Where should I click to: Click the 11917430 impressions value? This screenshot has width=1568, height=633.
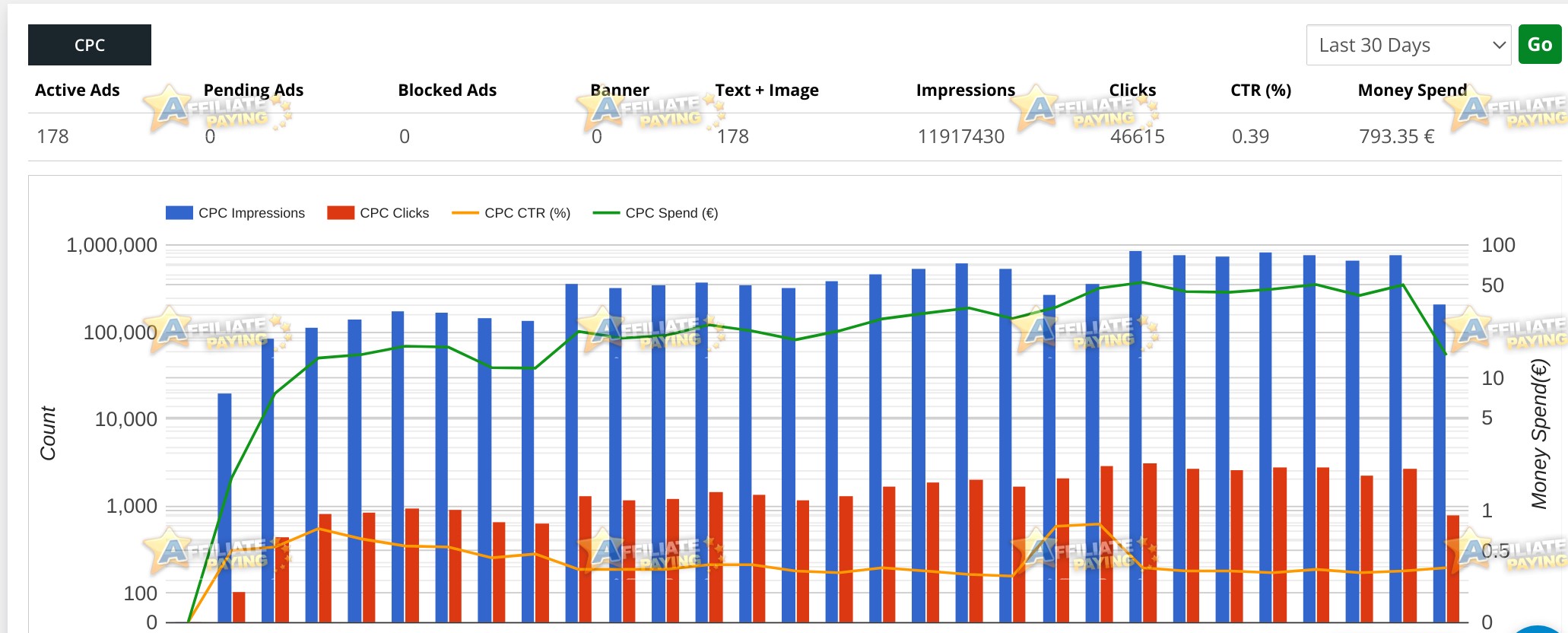click(961, 136)
